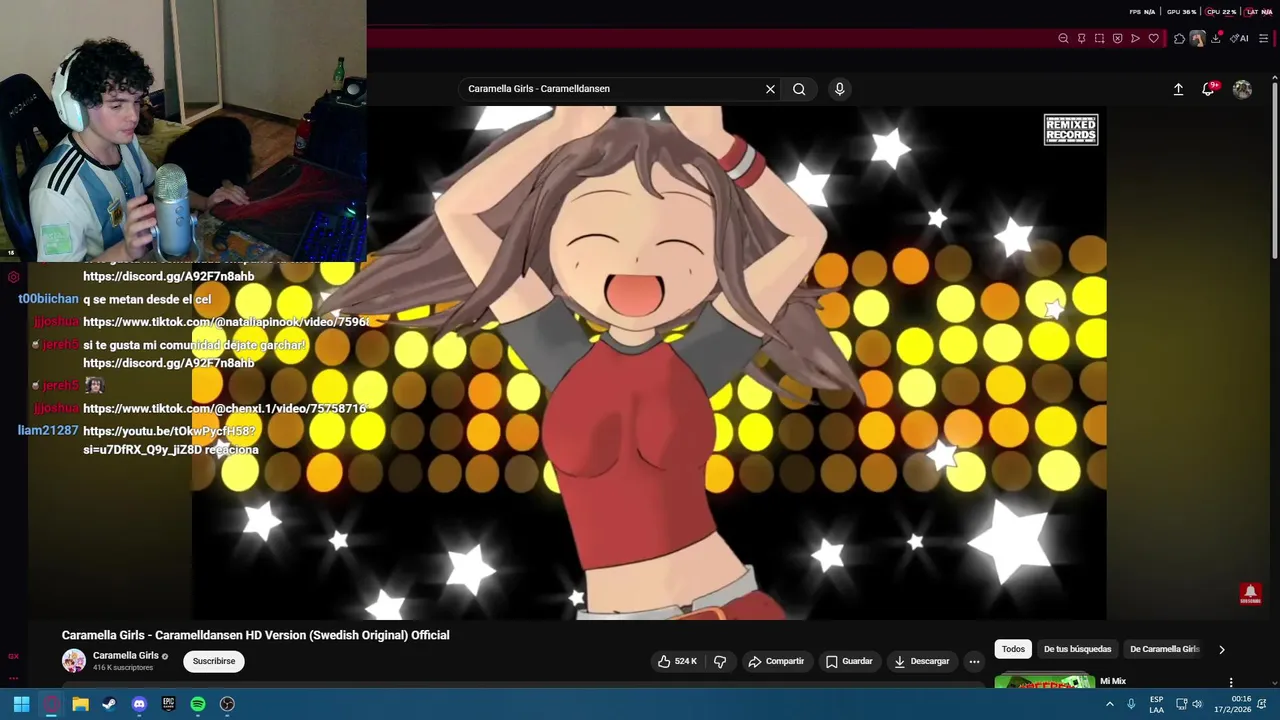Click the send/play arrow icon in address bar
Viewport: 1280px width, 720px height.
pyautogui.click(x=1135, y=39)
